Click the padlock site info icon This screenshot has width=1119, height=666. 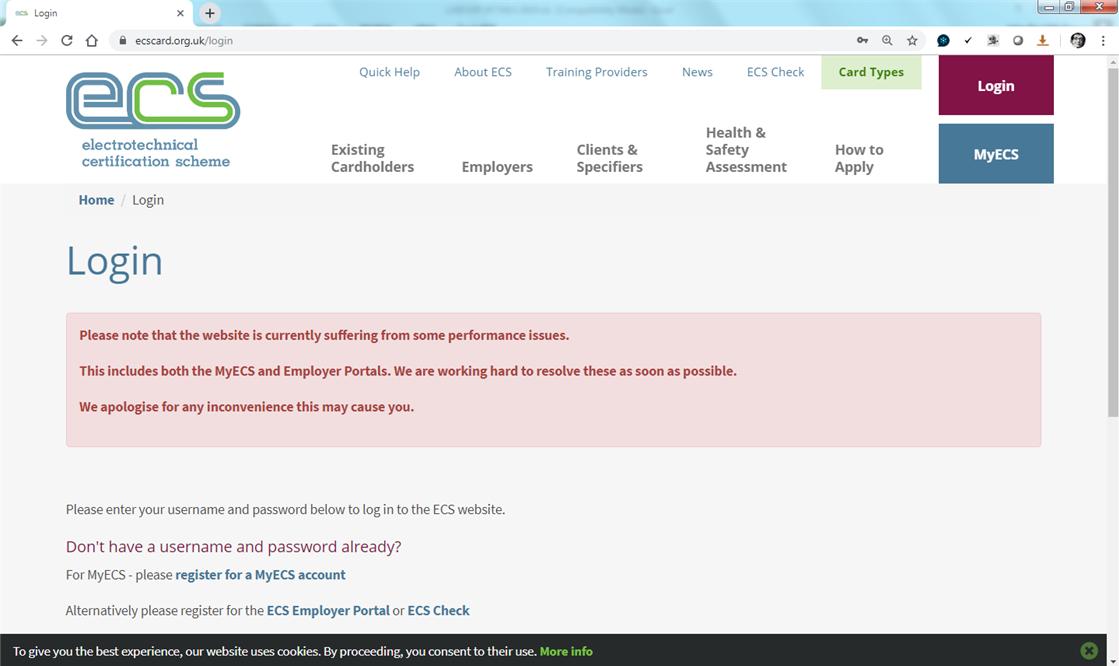(122, 41)
